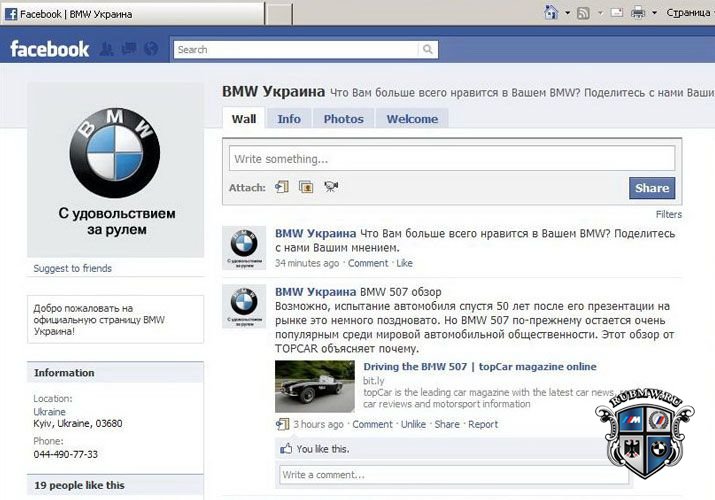Click the BMW Украина page title heading
Screen dimensions: 715x500
coord(273,91)
